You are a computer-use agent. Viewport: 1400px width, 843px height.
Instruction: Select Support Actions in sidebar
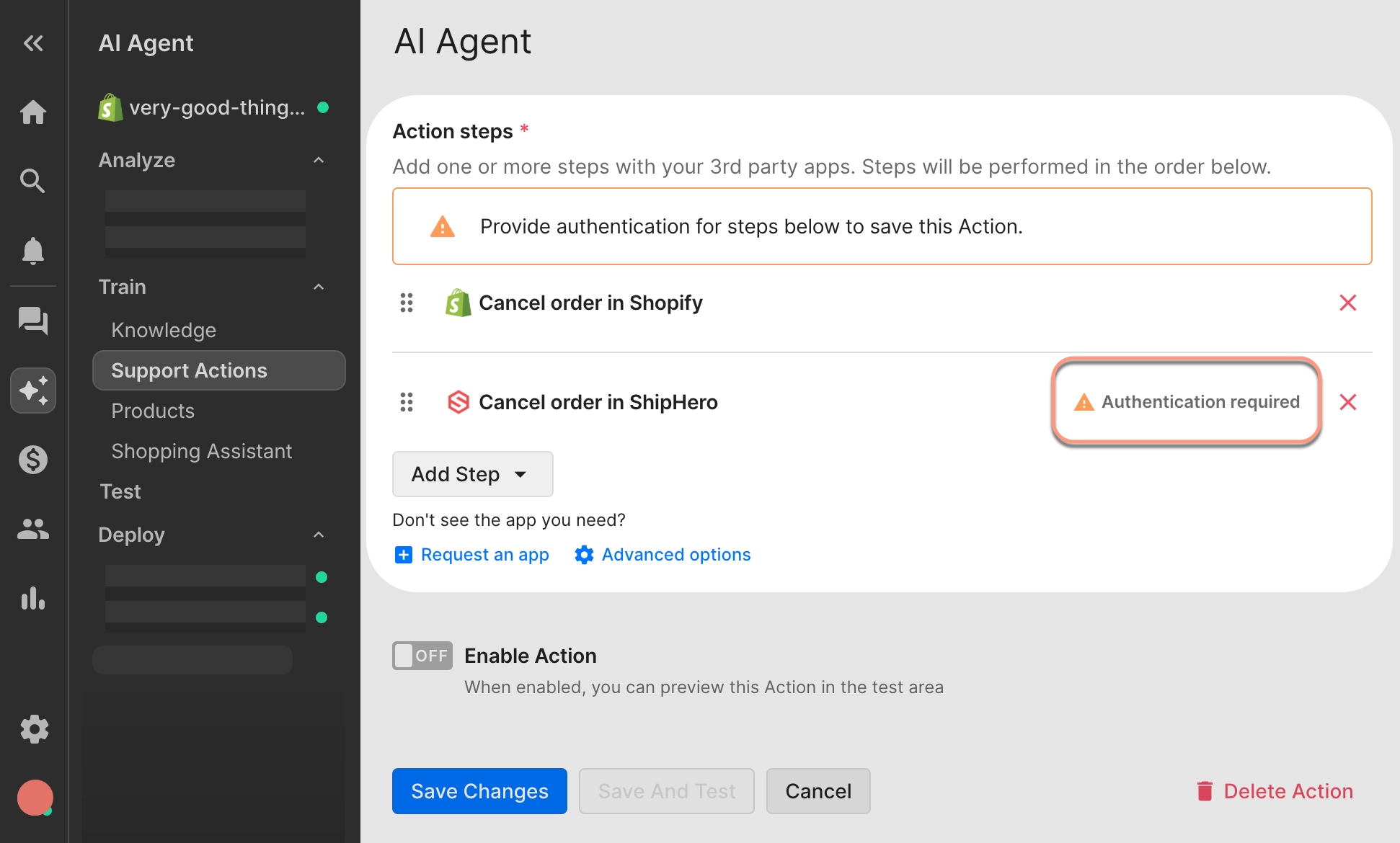(x=219, y=370)
